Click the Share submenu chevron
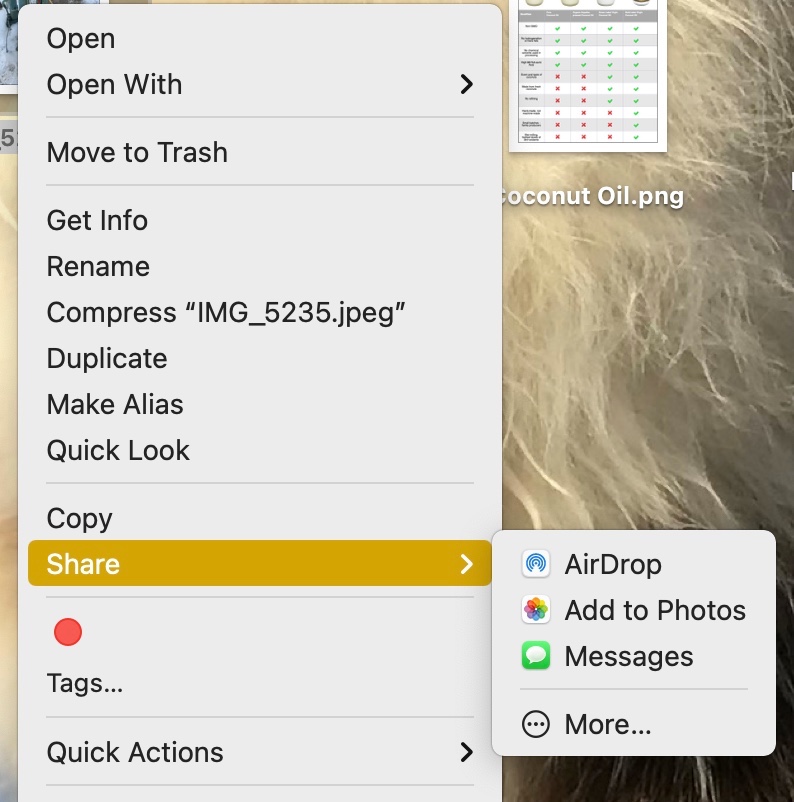 [466, 564]
